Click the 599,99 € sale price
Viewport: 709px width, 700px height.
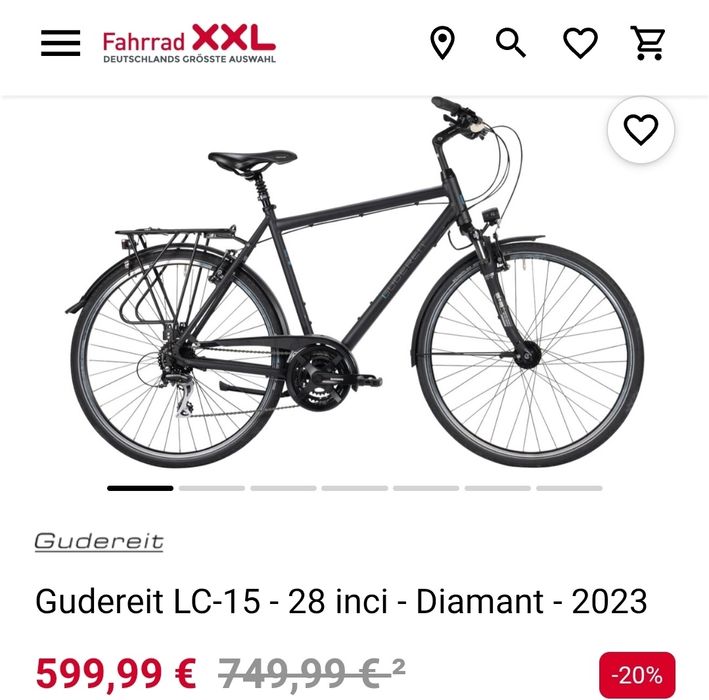point(116,674)
